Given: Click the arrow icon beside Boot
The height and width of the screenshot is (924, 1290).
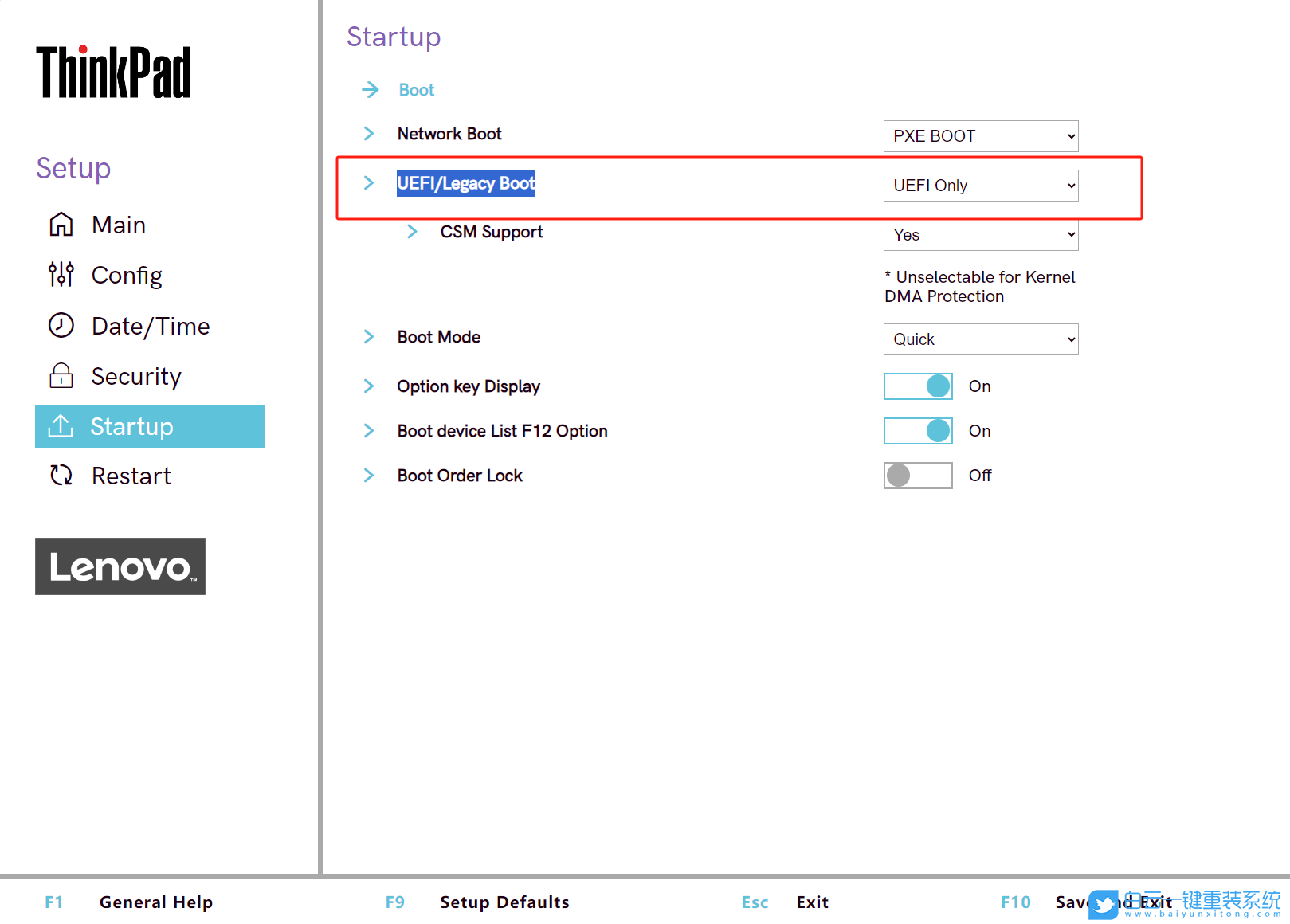Looking at the screenshot, I should (371, 90).
